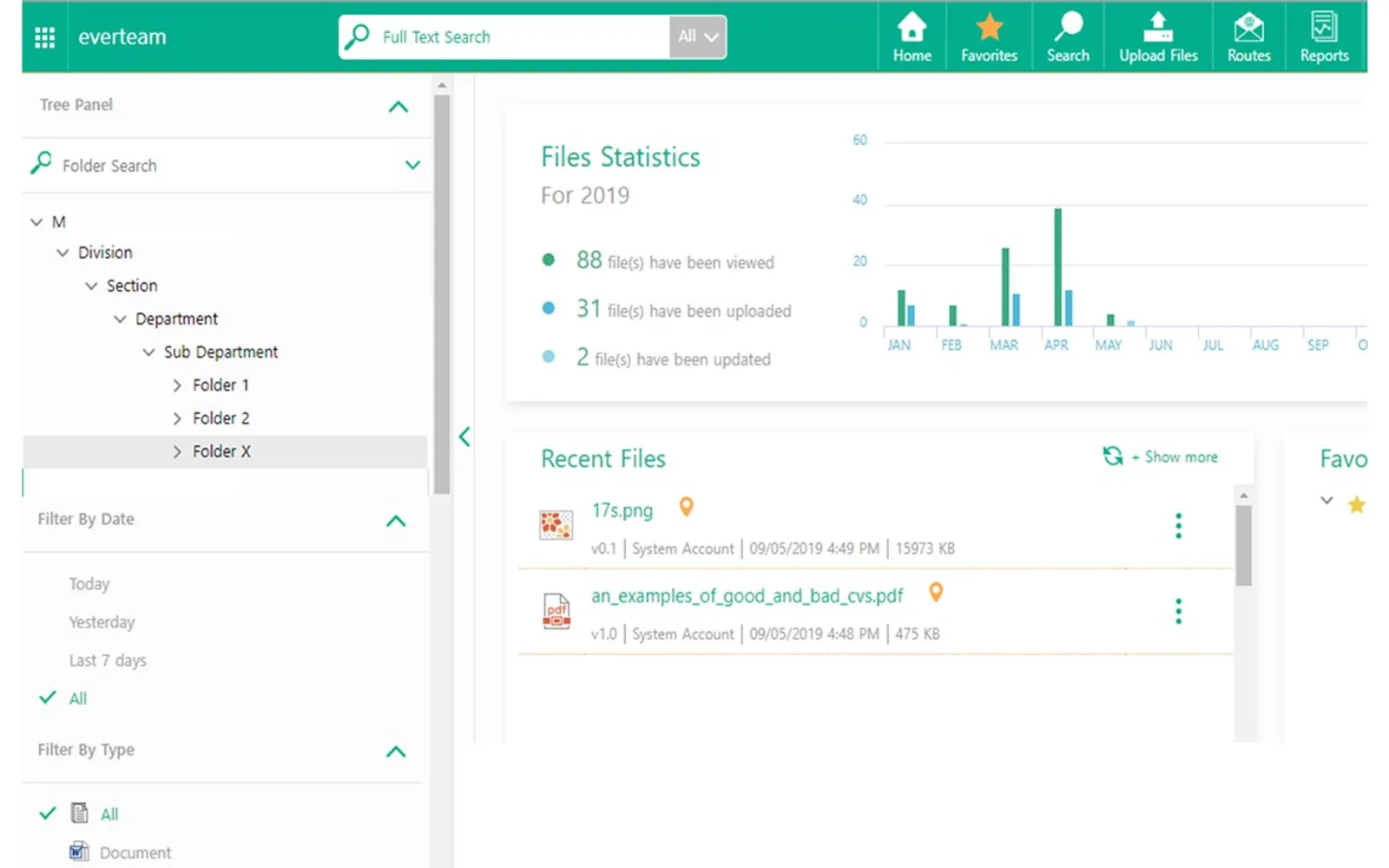Click location pin next to an_examples_of_good_and_bad_cvs.pdf
Screen dimensions: 1389x868
(935, 592)
